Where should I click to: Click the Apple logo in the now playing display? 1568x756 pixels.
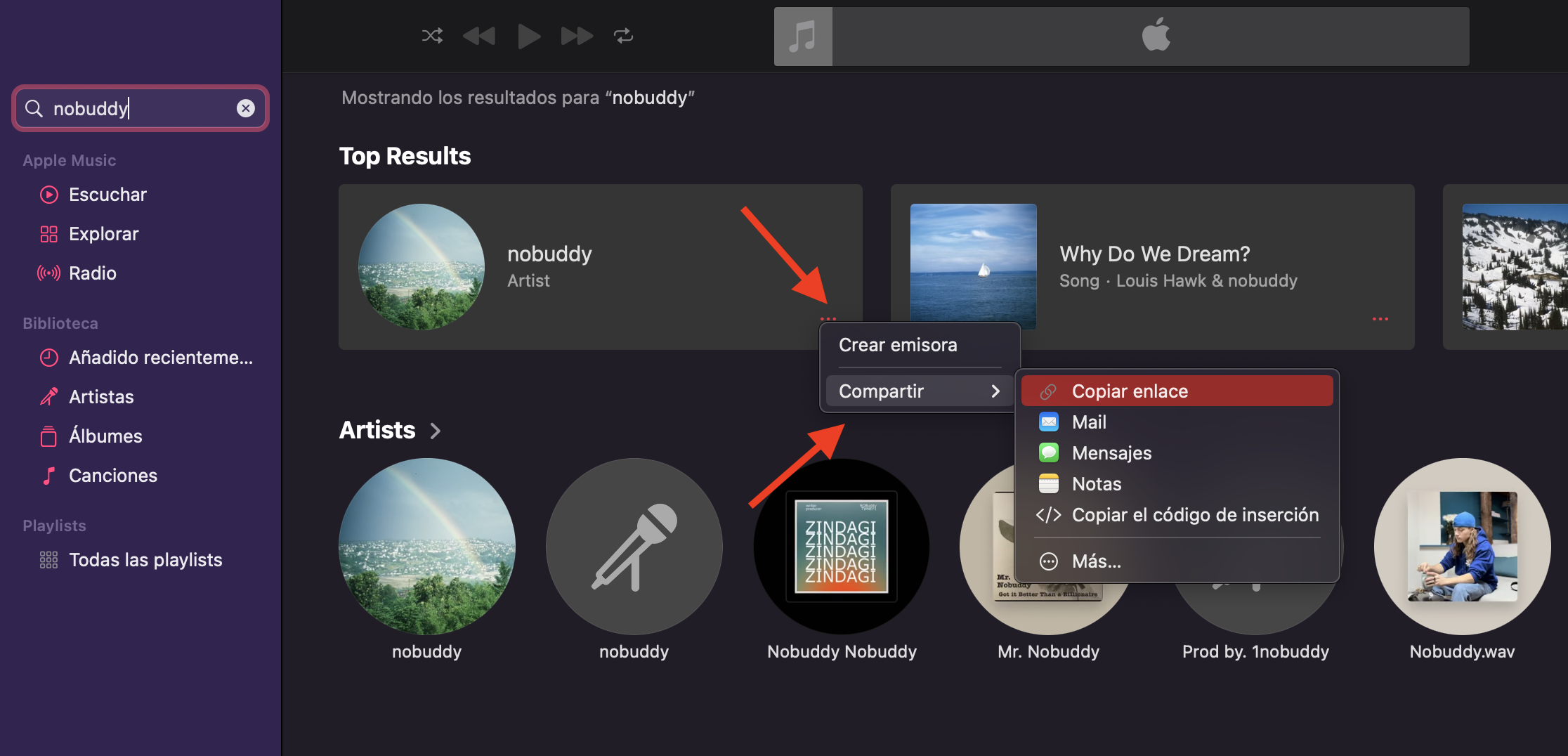[1156, 34]
